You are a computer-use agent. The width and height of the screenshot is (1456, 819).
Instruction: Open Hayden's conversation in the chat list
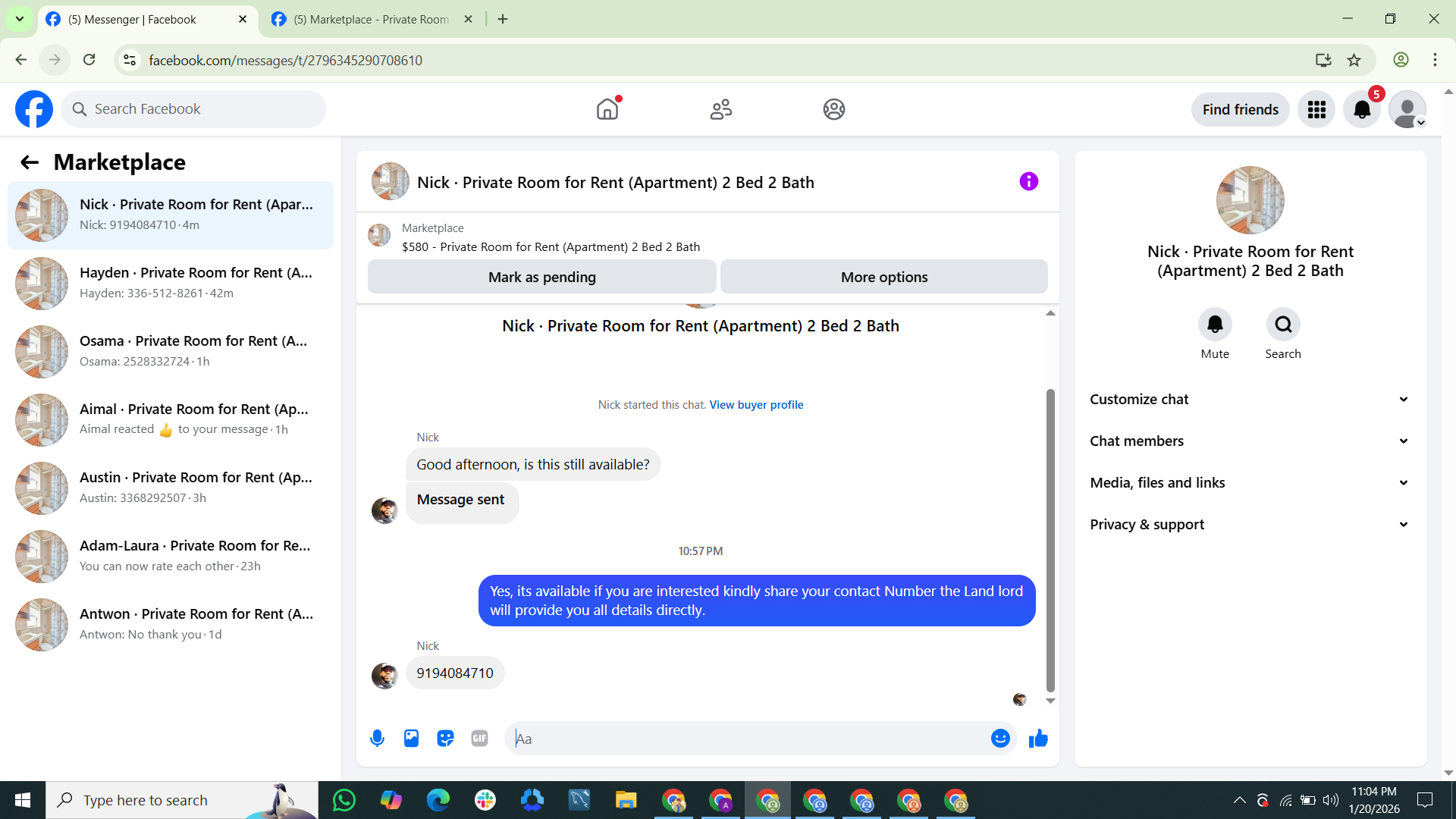coord(171,284)
